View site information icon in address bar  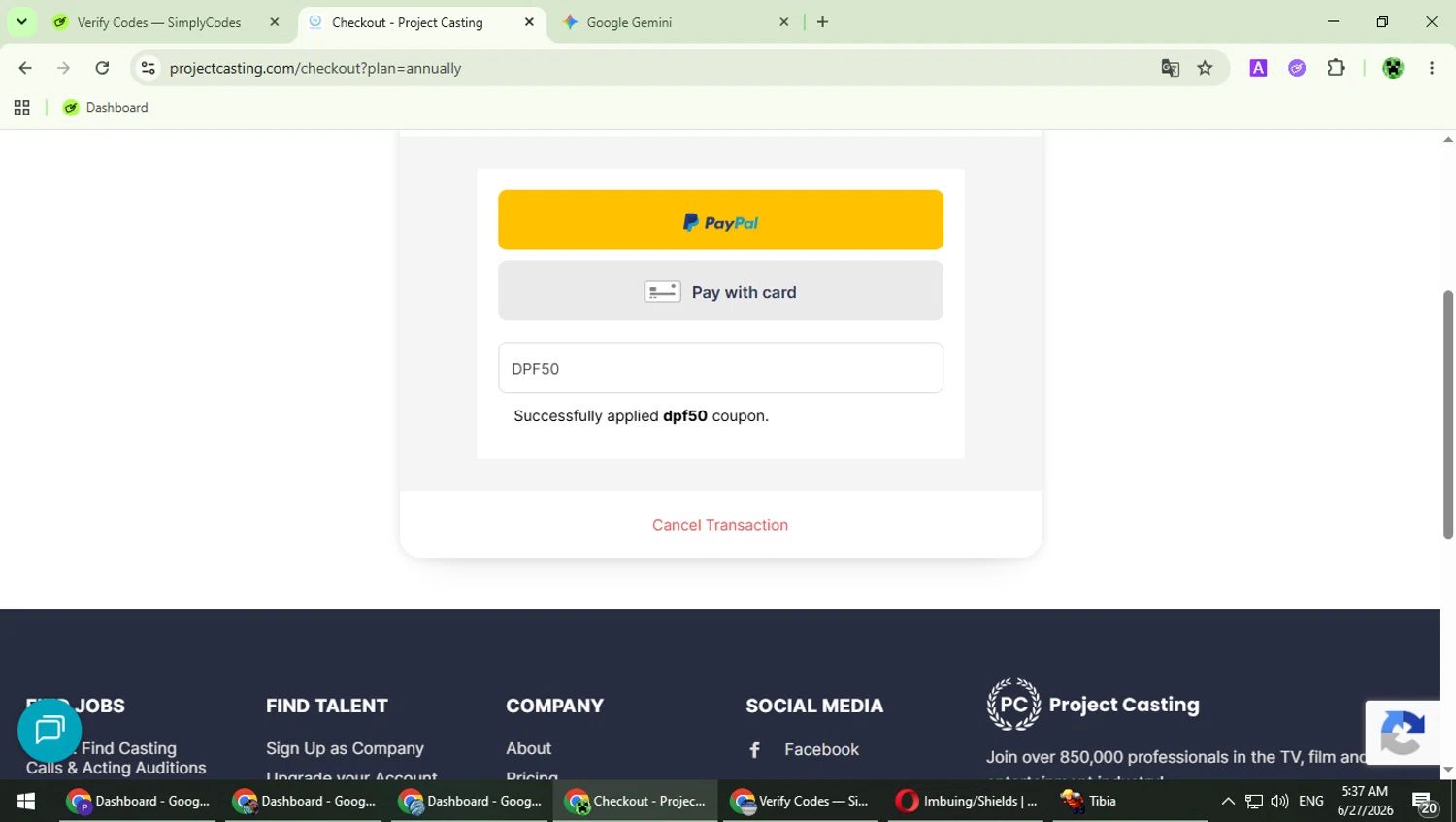[149, 68]
